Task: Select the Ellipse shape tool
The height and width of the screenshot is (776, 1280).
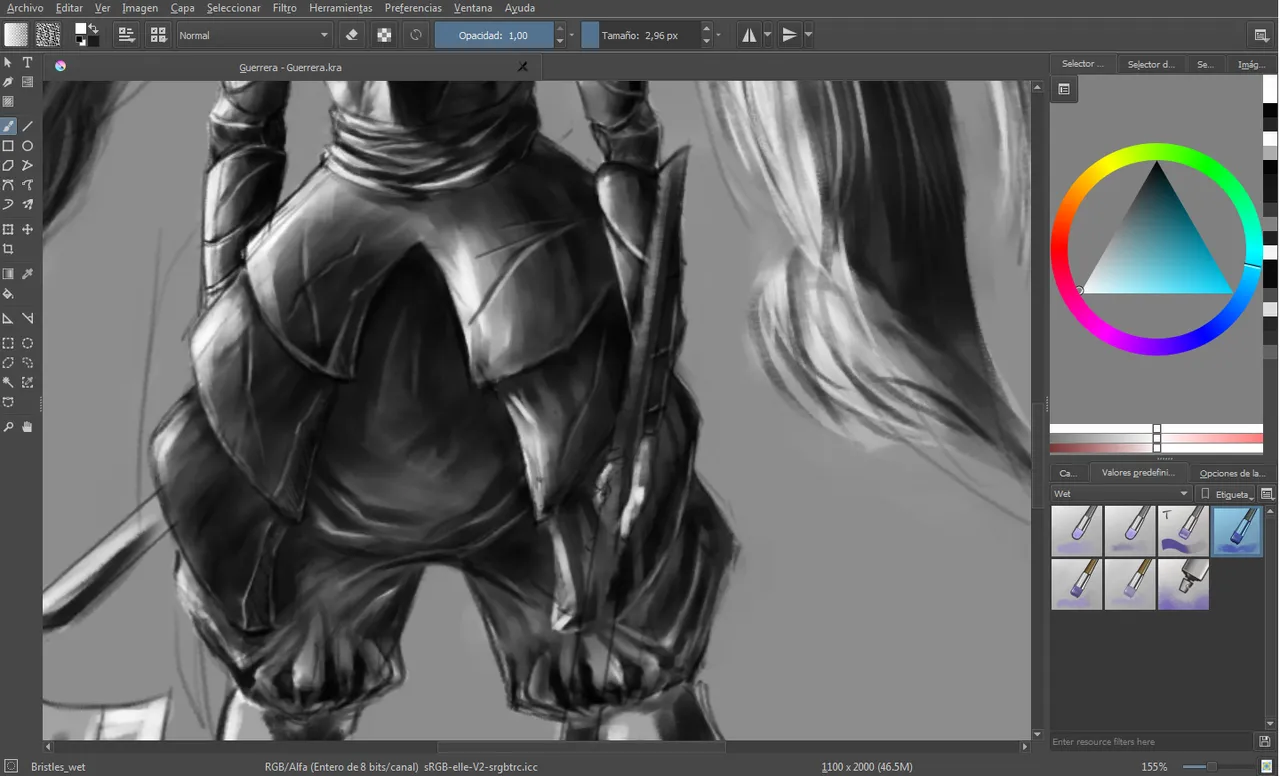Action: point(27,146)
